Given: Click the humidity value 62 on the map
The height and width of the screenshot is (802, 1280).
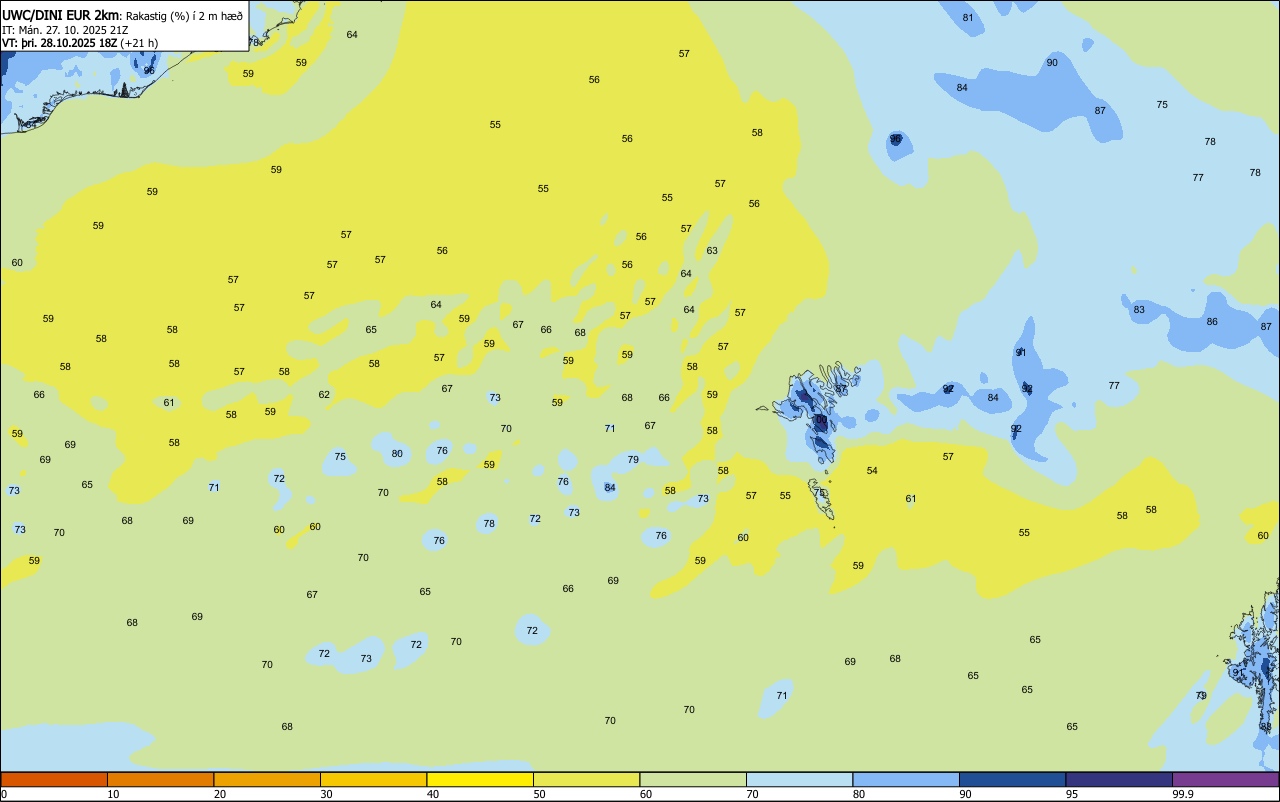Looking at the screenshot, I should tap(324, 395).
